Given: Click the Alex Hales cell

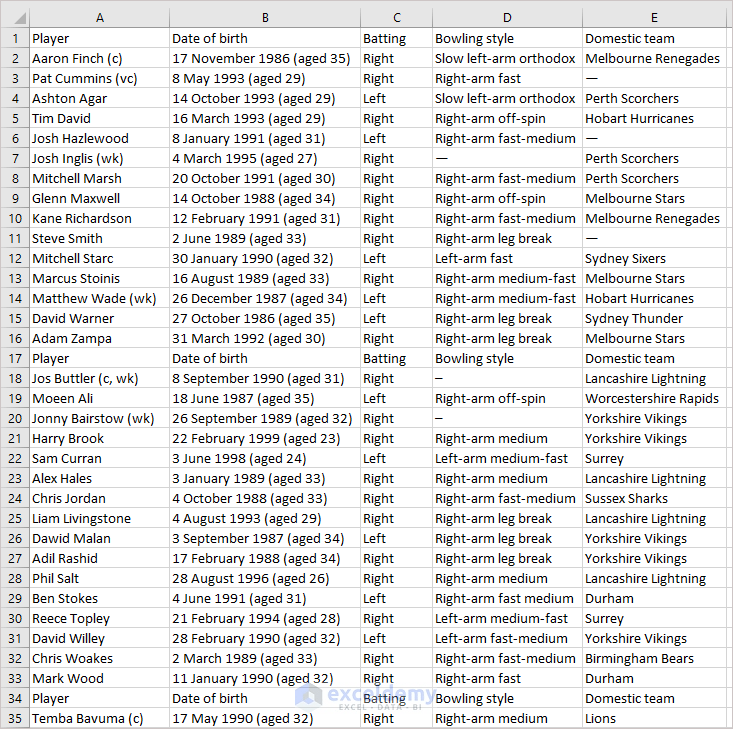Looking at the screenshot, I should pos(99,479).
